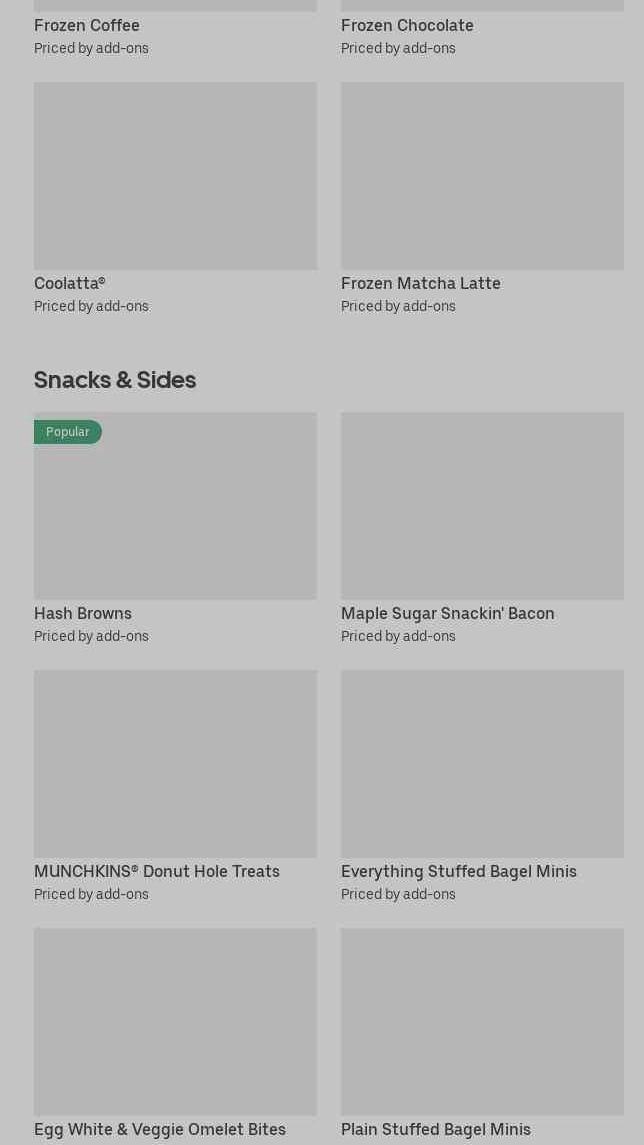Click the Hash Browns title

[x=83, y=613]
